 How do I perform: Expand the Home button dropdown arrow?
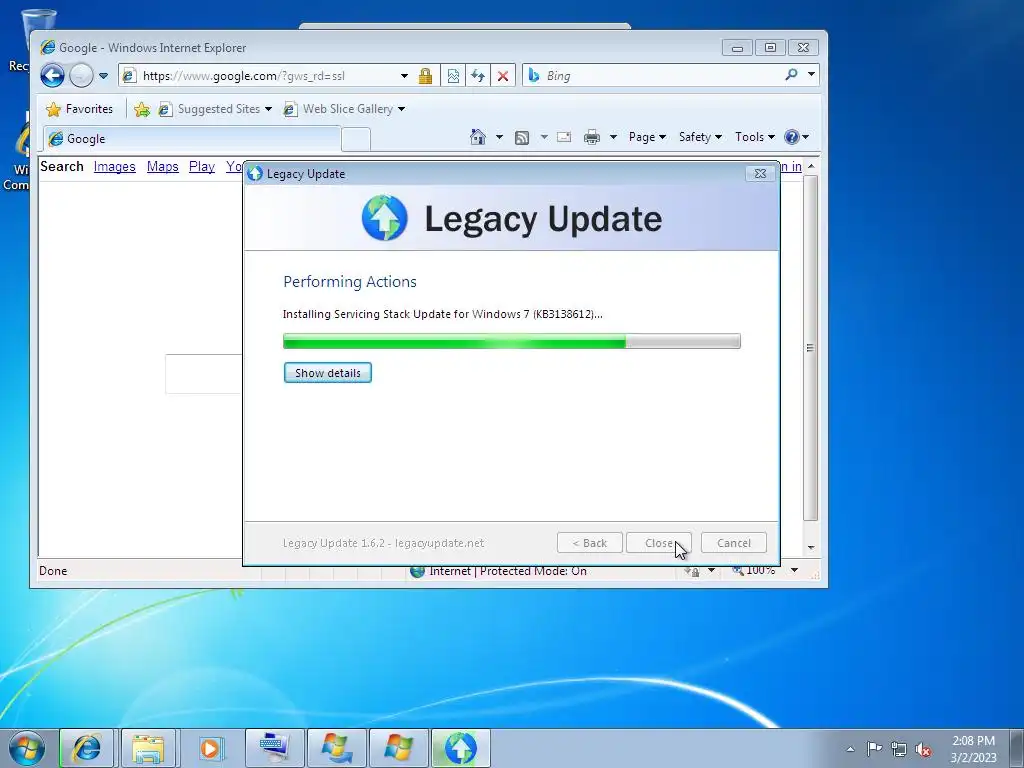pyautogui.click(x=500, y=137)
